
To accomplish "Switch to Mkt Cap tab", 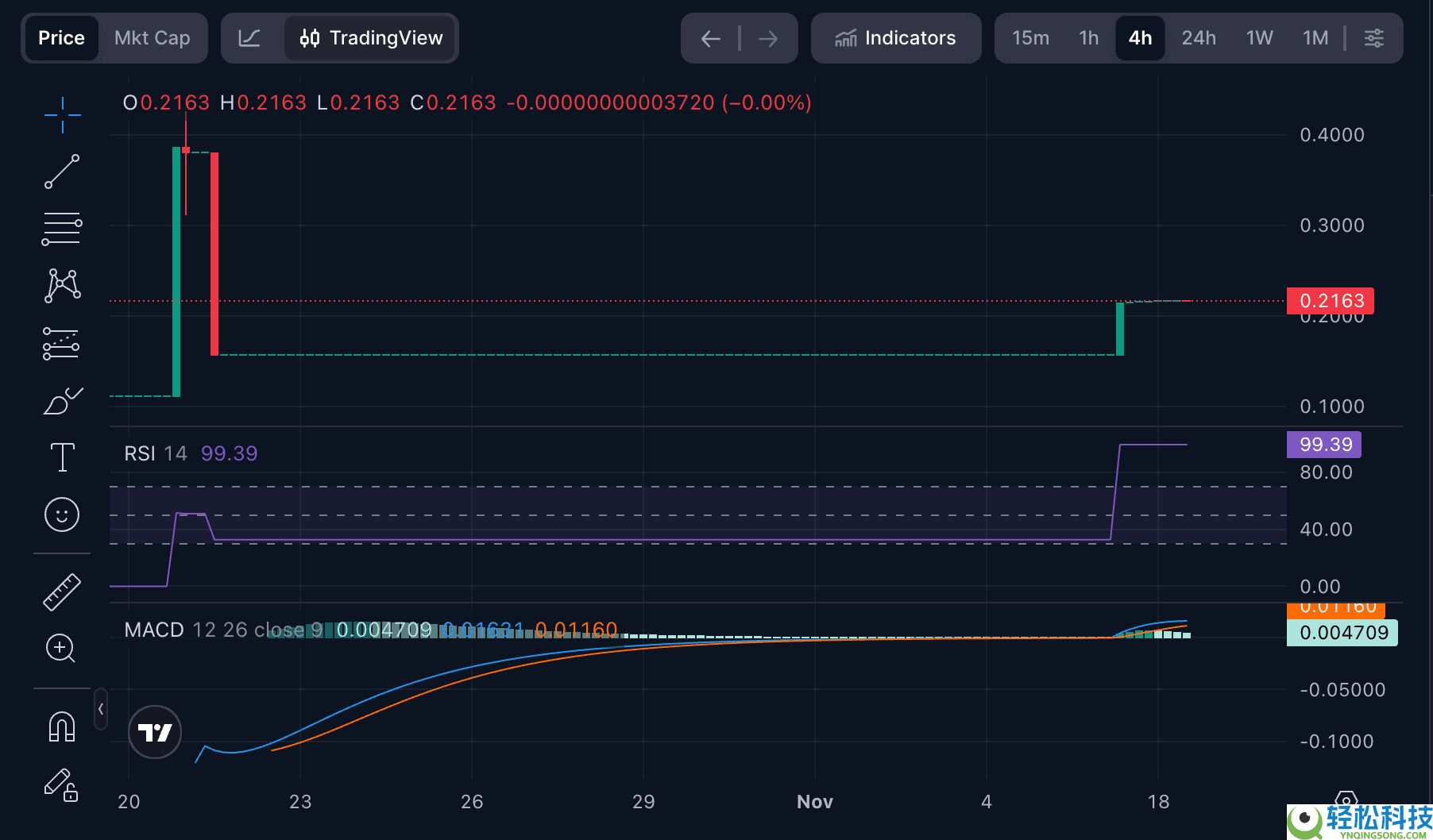I will pyautogui.click(x=152, y=38).
